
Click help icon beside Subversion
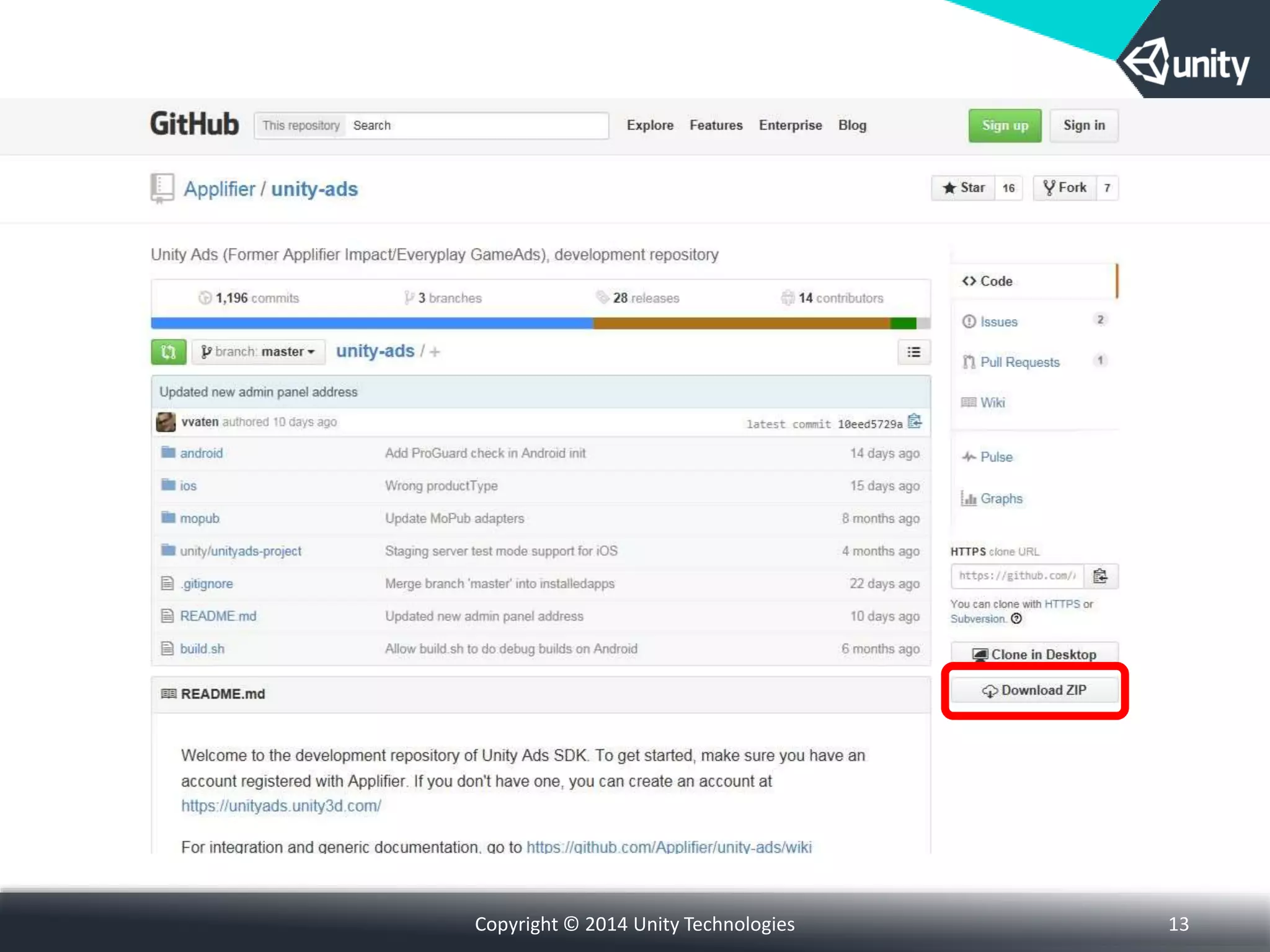click(1016, 619)
